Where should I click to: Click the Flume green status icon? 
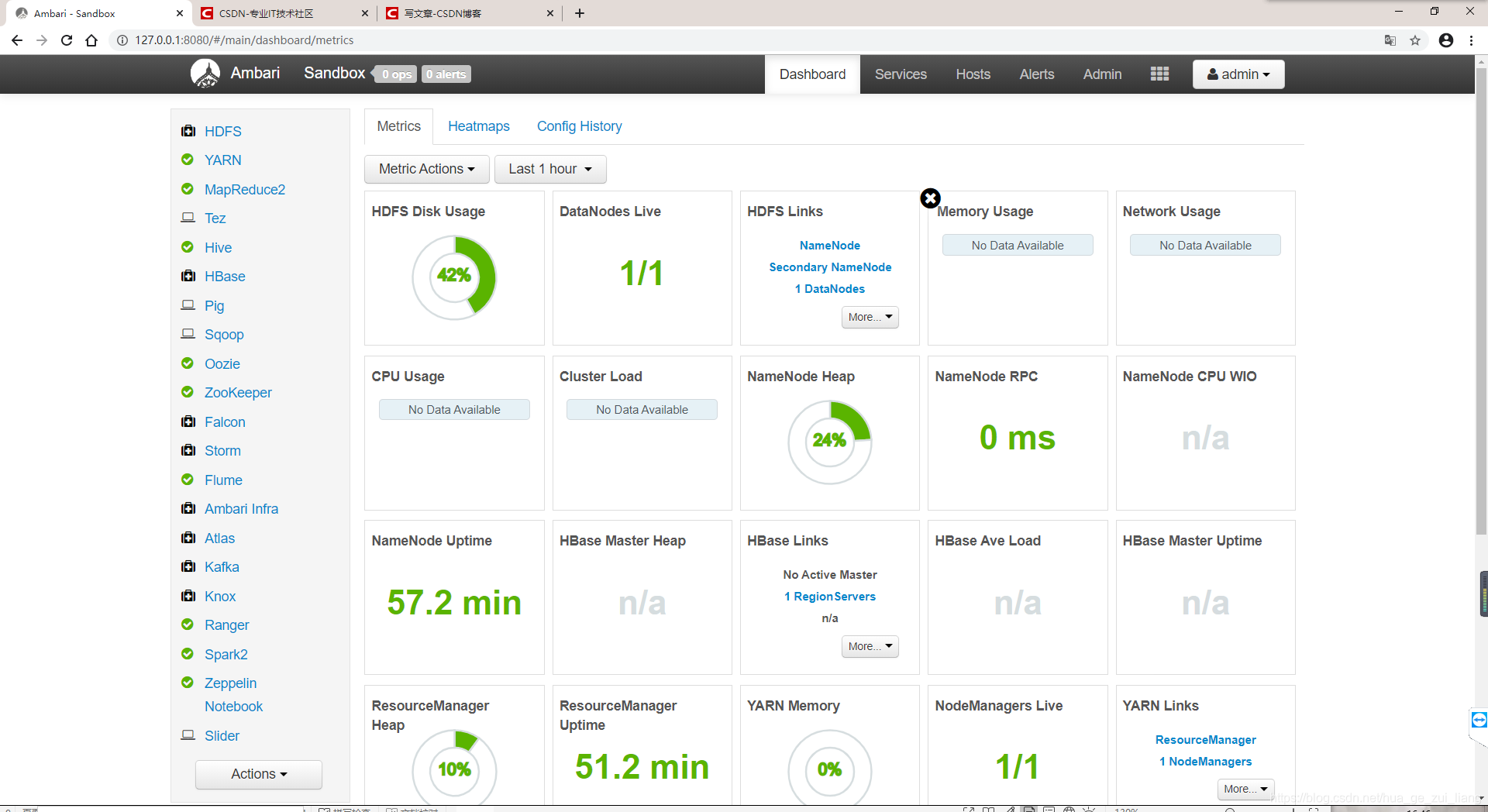coord(188,480)
